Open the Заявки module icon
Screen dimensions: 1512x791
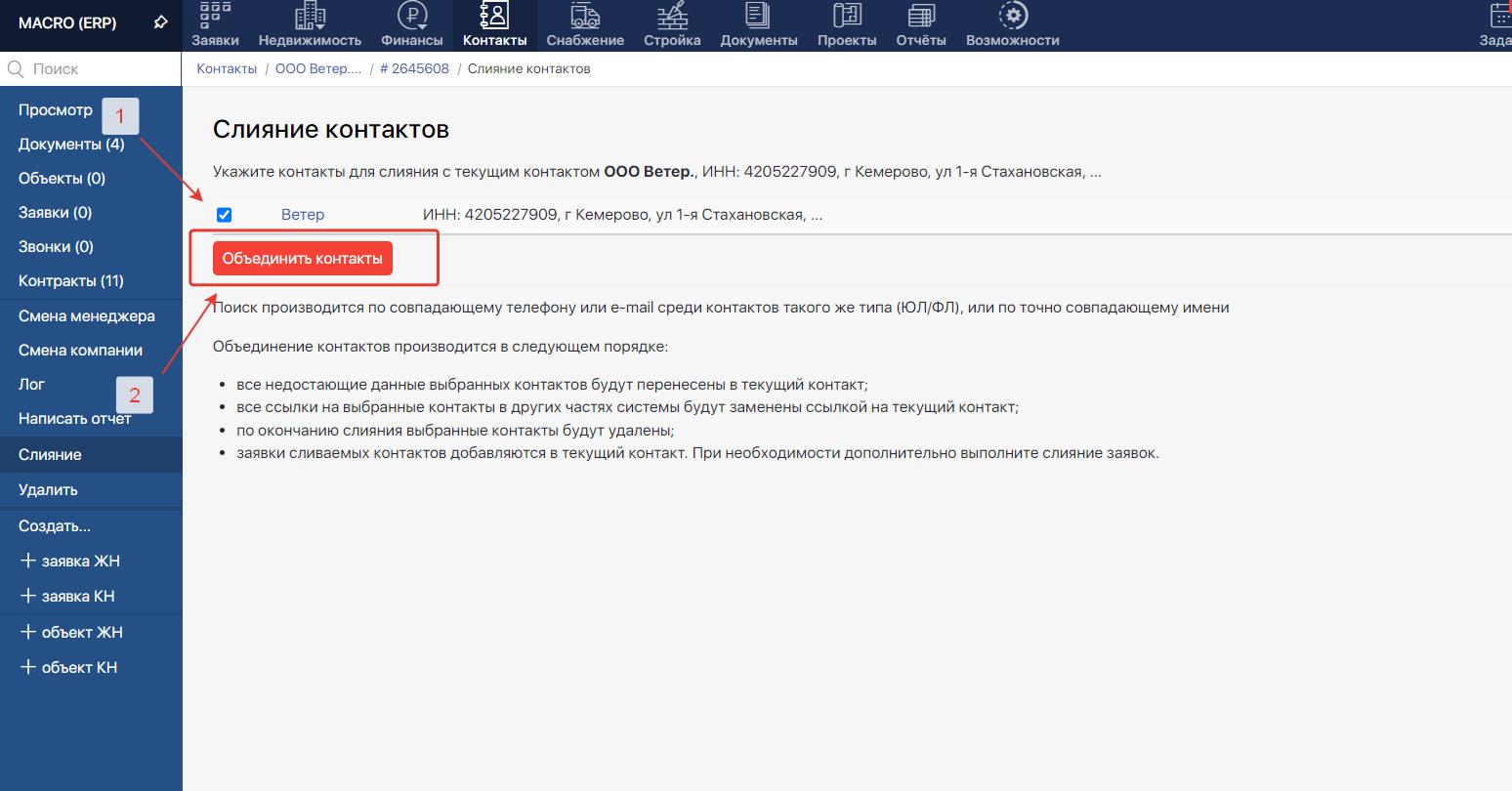(215, 16)
